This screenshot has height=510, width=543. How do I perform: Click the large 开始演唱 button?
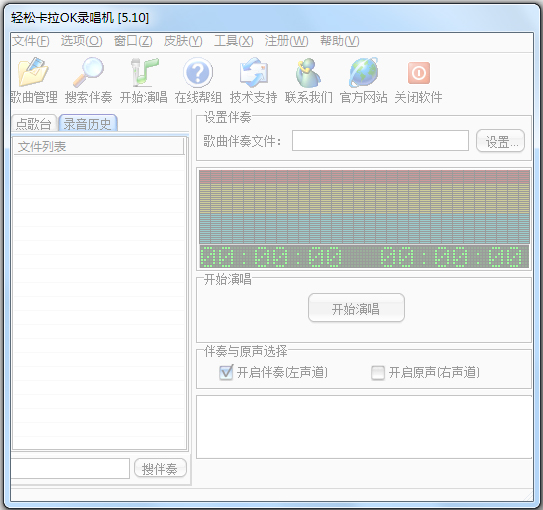(356, 308)
